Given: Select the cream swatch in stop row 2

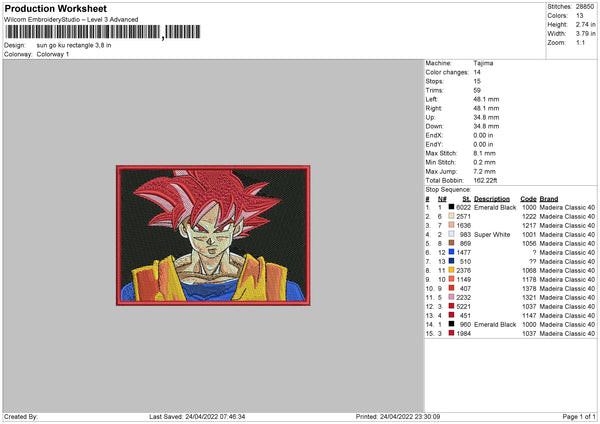Looking at the screenshot, I should point(451,216).
